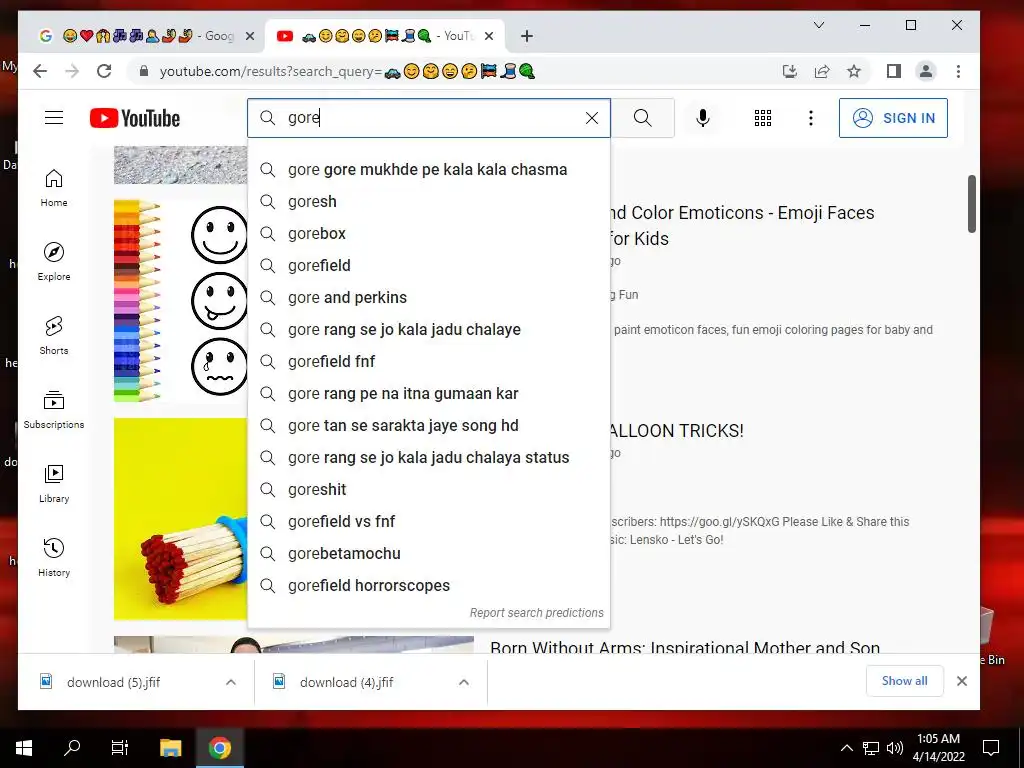Click the magnifier search submit button
This screenshot has height=768, width=1024.
(x=643, y=118)
